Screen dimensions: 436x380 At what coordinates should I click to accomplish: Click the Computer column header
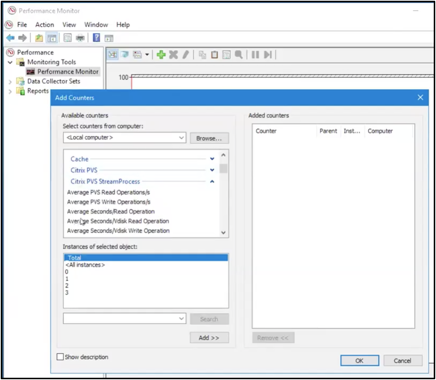pos(380,131)
